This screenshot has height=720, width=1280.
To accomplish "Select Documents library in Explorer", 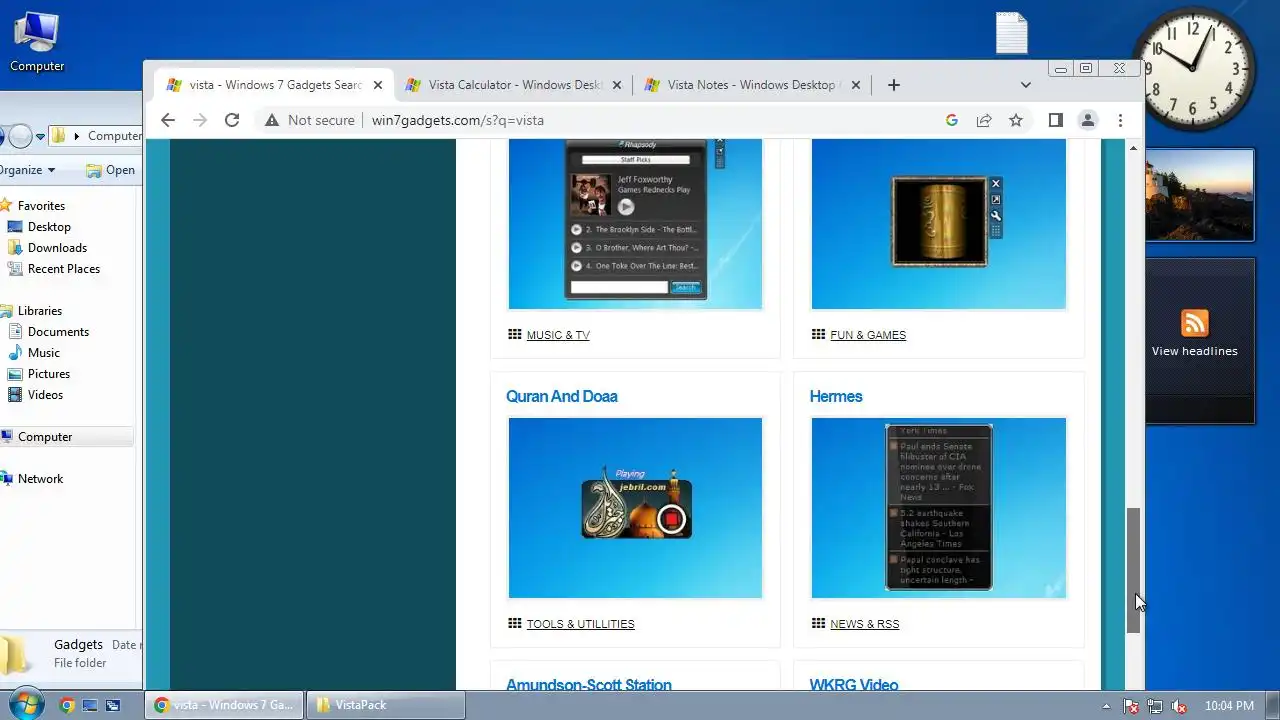I will click(x=58, y=332).
